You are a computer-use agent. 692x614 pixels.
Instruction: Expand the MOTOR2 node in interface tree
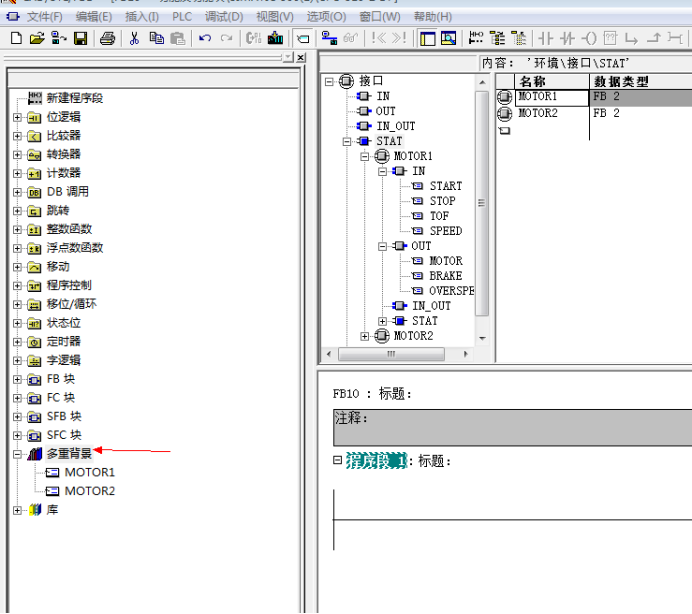pos(365,336)
